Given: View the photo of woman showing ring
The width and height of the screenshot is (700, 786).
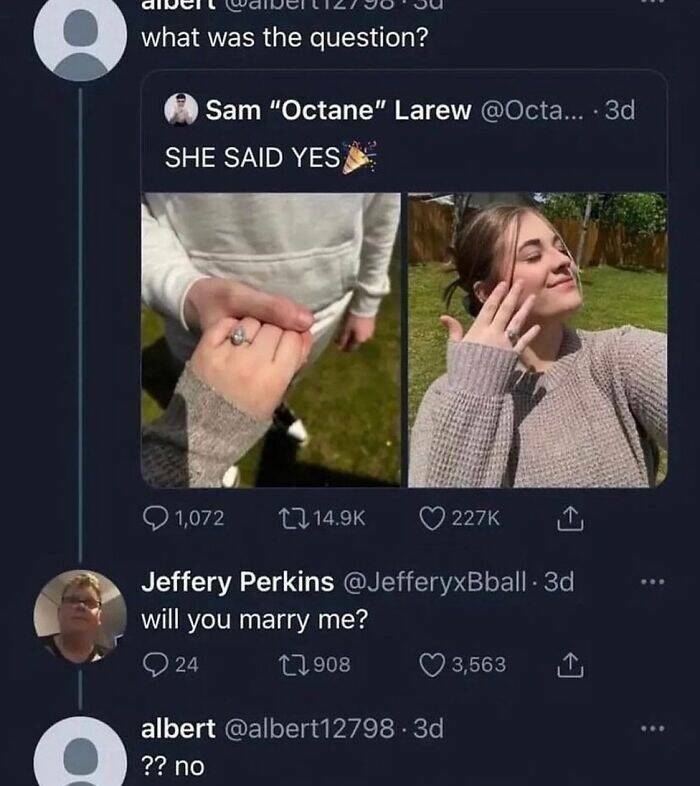Looking at the screenshot, I should pyautogui.click(x=537, y=340).
